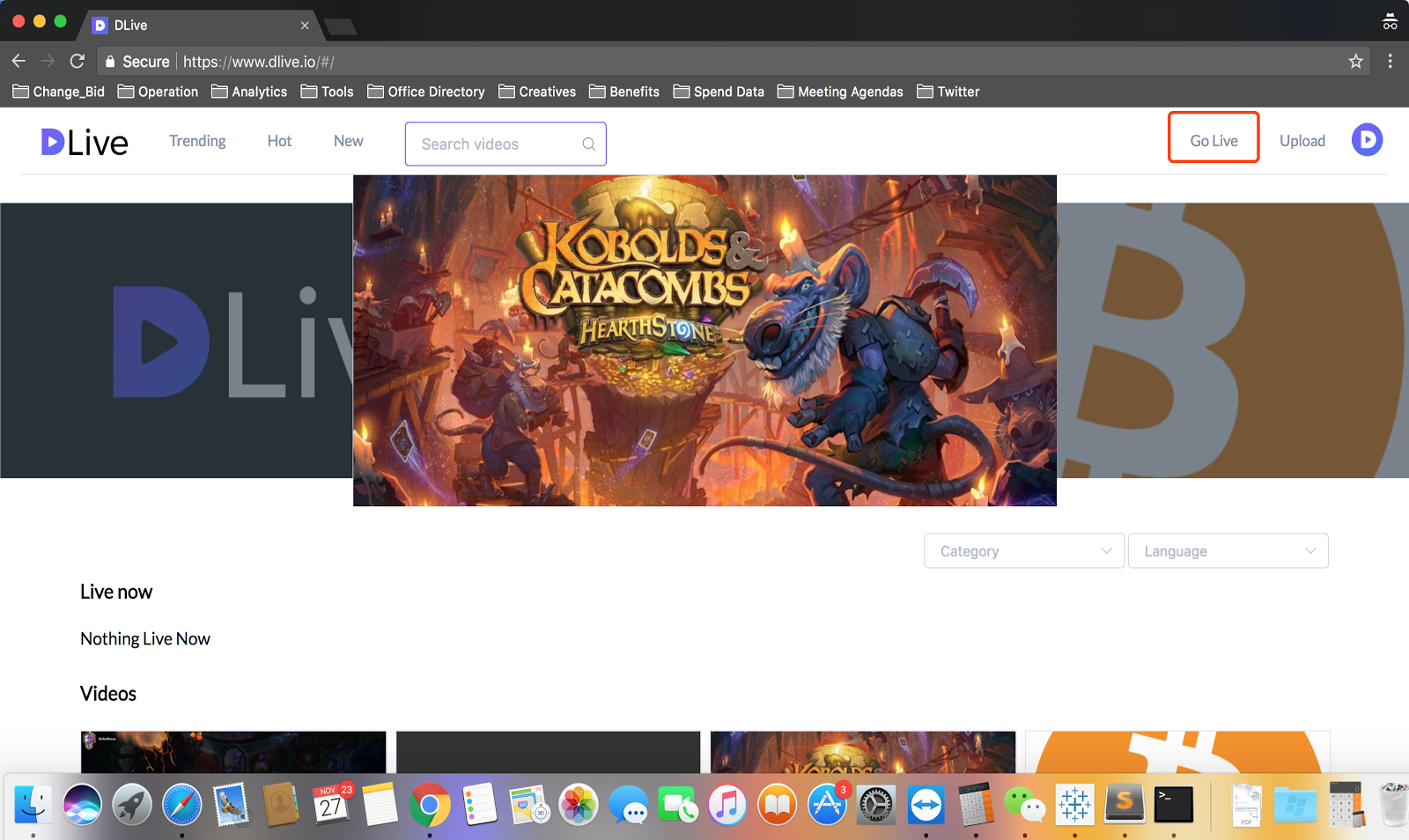Open Maps from the dock
Screen dimensions: 1409x840
tap(529, 805)
